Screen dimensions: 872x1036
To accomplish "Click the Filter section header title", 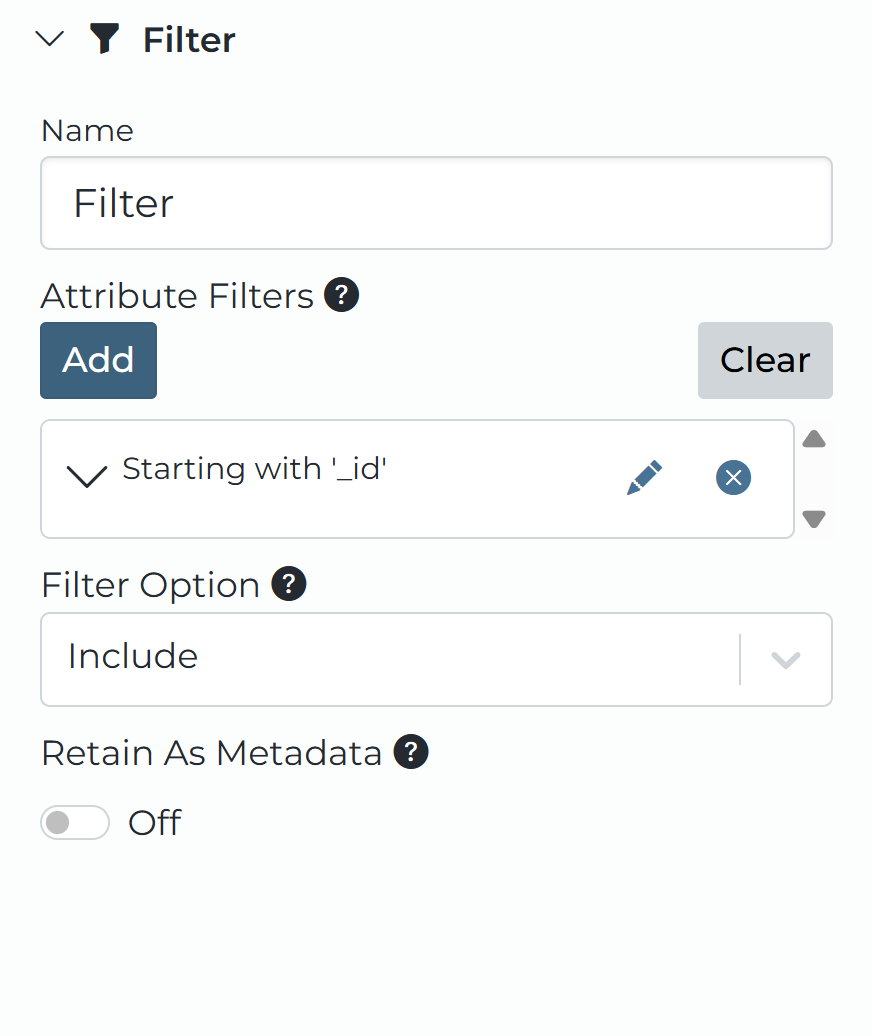I will tap(189, 40).
